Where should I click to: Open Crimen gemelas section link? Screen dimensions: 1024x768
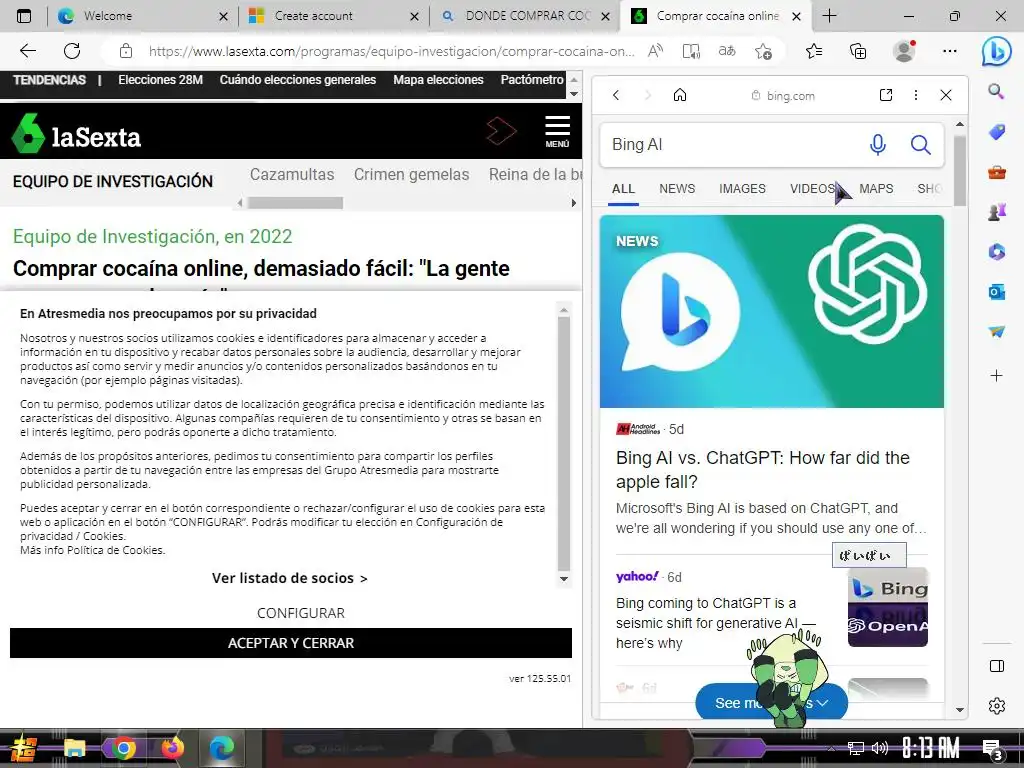411,174
